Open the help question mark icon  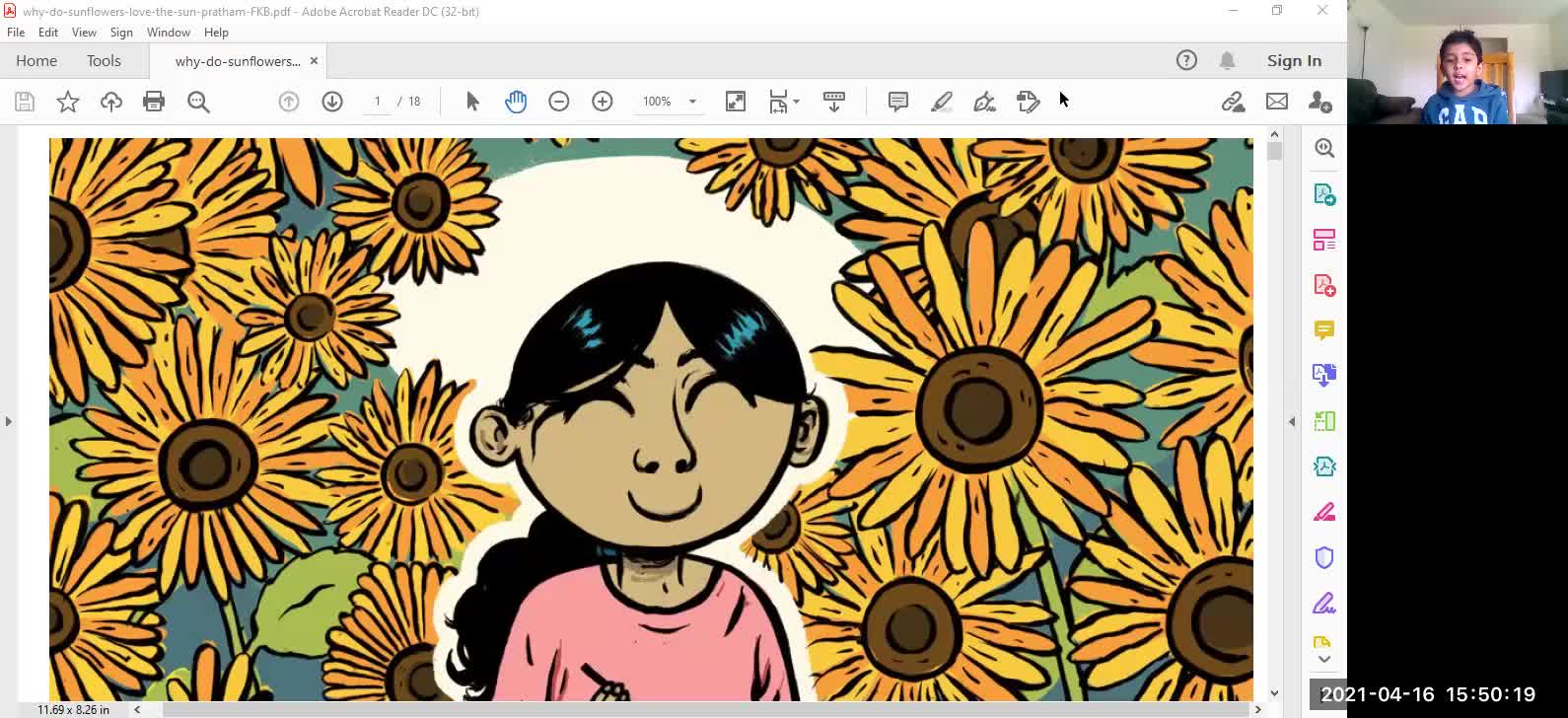point(1186,60)
